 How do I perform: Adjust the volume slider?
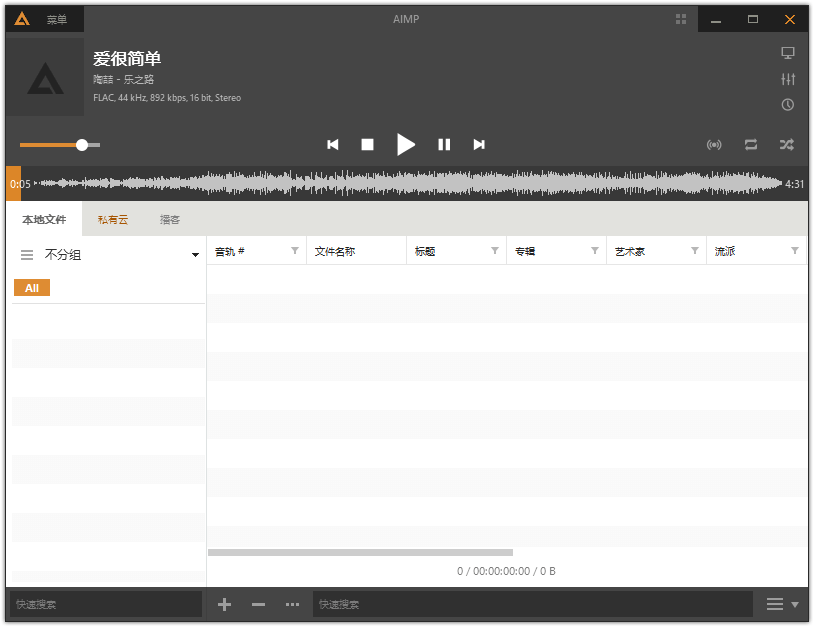pyautogui.click(x=82, y=144)
